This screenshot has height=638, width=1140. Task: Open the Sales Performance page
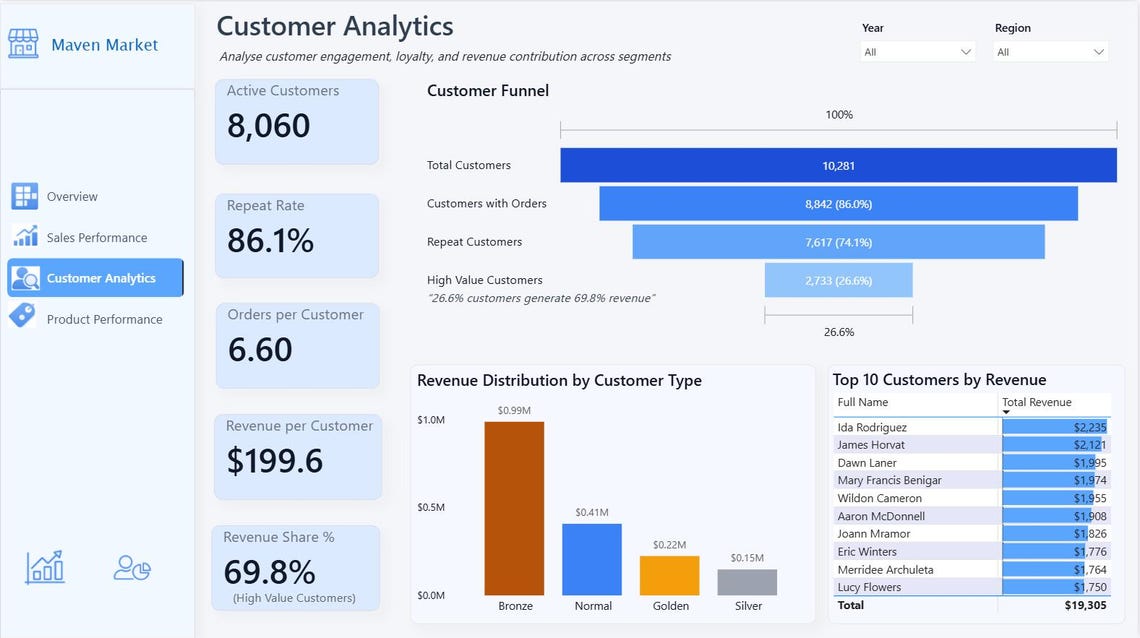click(97, 238)
